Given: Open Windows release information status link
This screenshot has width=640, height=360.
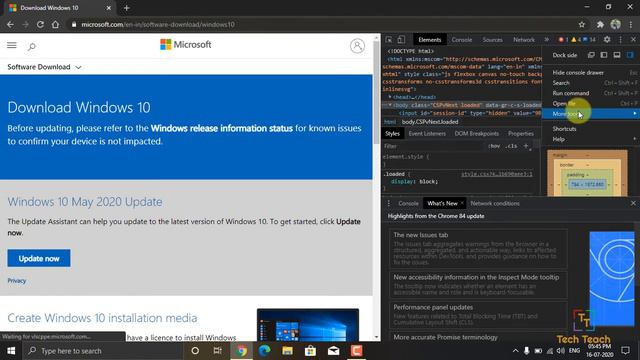Looking at the screenshot, I should [222, 128].
